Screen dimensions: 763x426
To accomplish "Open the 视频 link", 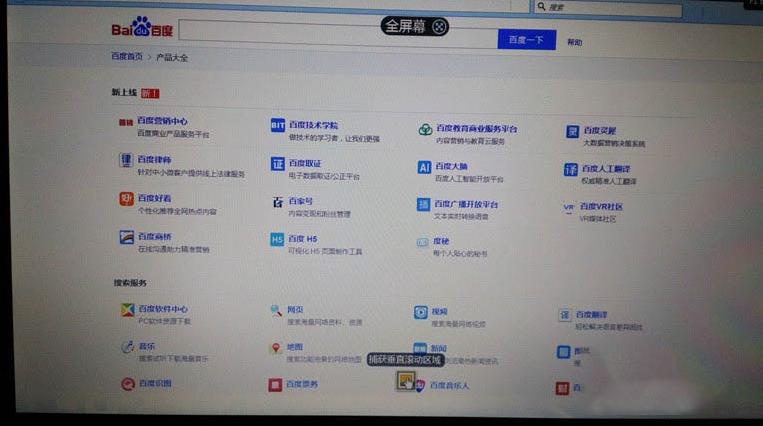I will [x=439, y=312].
